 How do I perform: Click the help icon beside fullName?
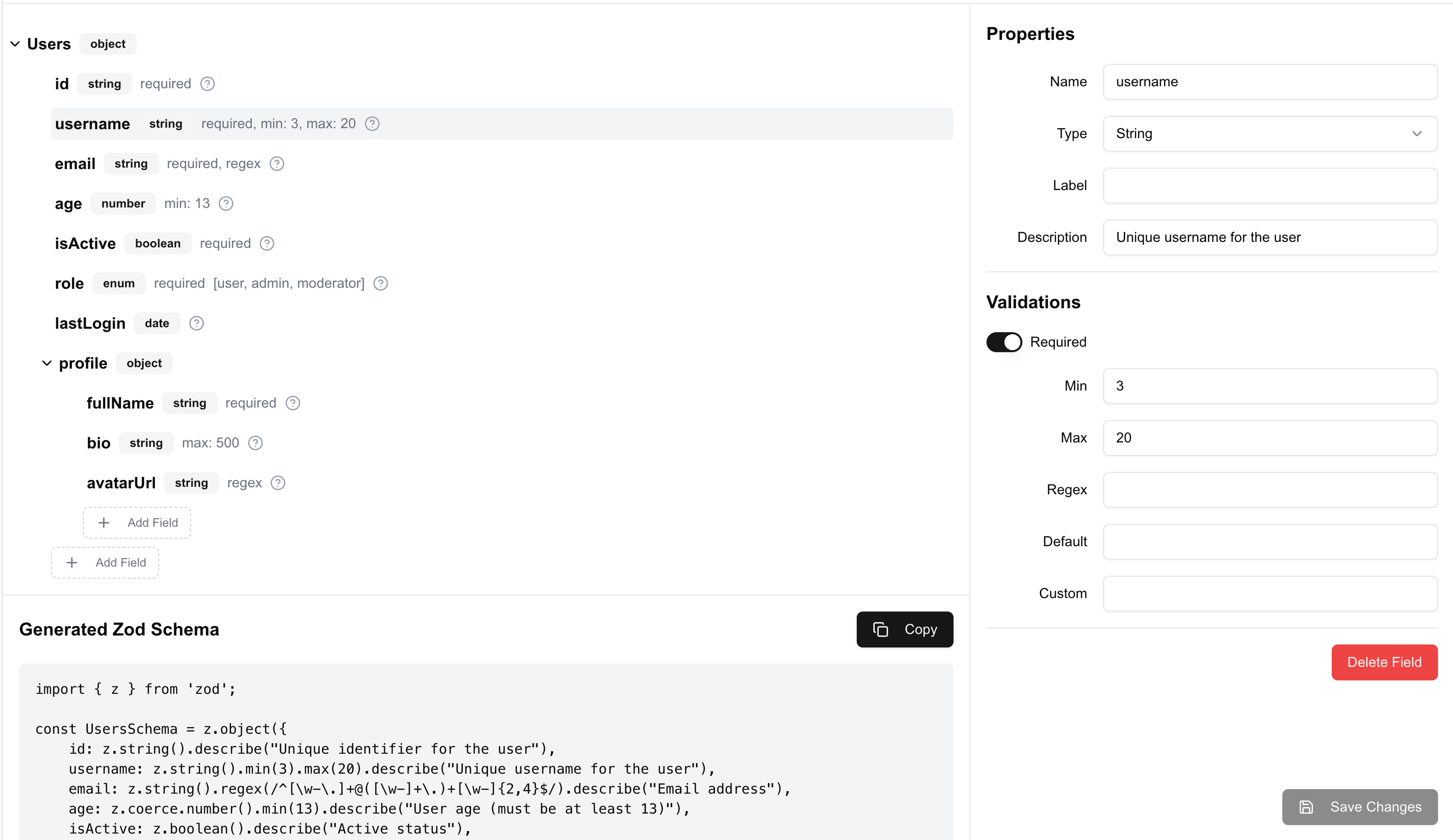[293, 403]
